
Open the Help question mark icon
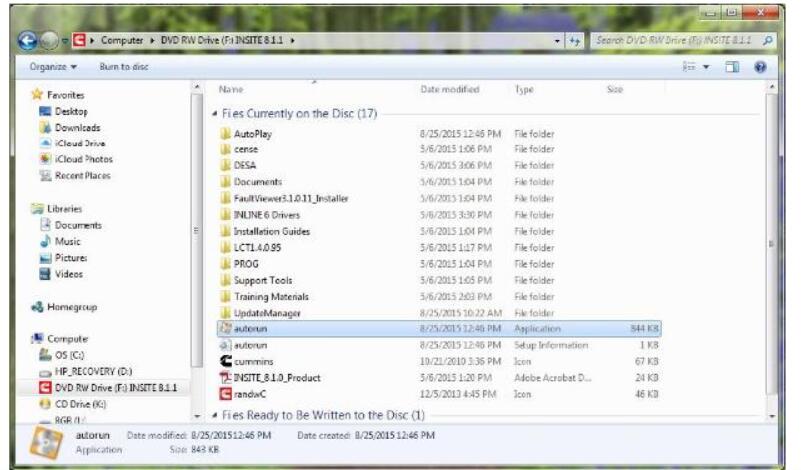[x=760, y=66]
